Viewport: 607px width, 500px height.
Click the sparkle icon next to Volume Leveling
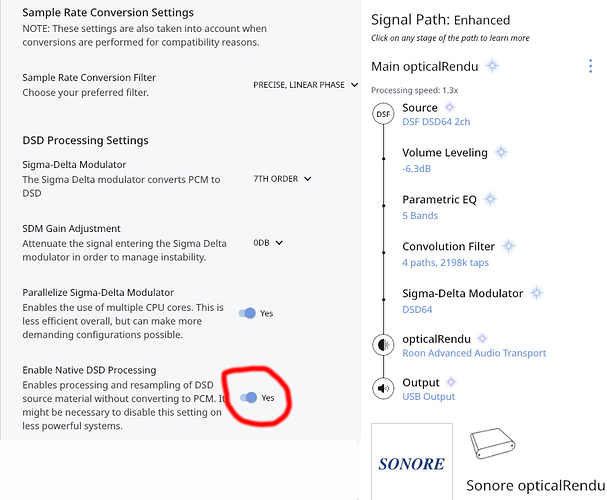click(501, 152)
